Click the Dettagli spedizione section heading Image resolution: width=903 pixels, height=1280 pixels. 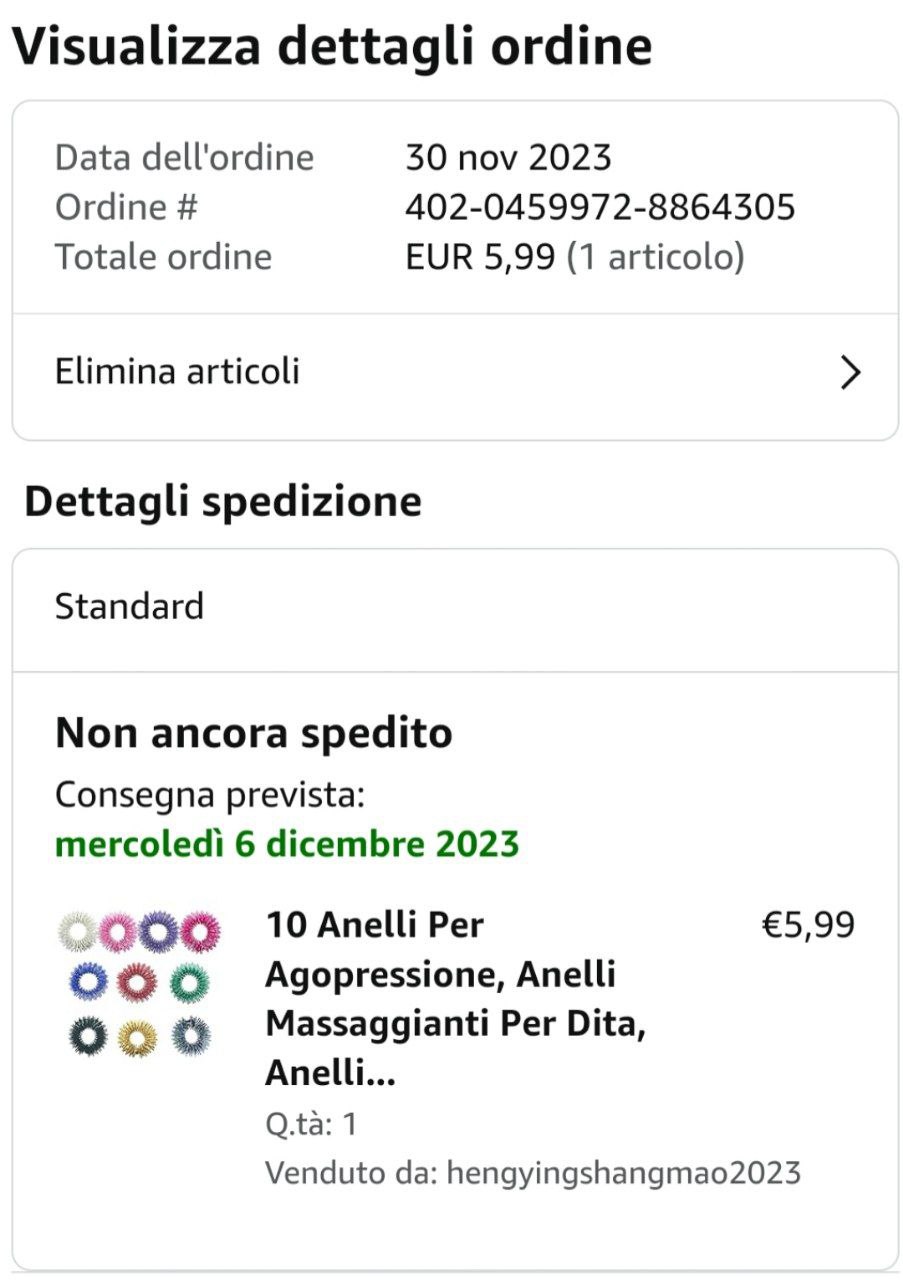click(223, 502)
